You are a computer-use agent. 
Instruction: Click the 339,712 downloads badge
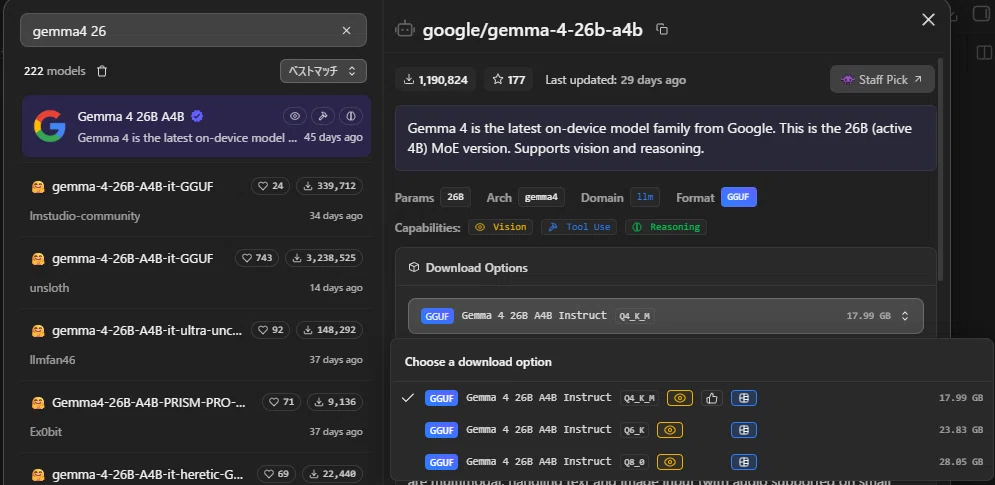point(329,186)
